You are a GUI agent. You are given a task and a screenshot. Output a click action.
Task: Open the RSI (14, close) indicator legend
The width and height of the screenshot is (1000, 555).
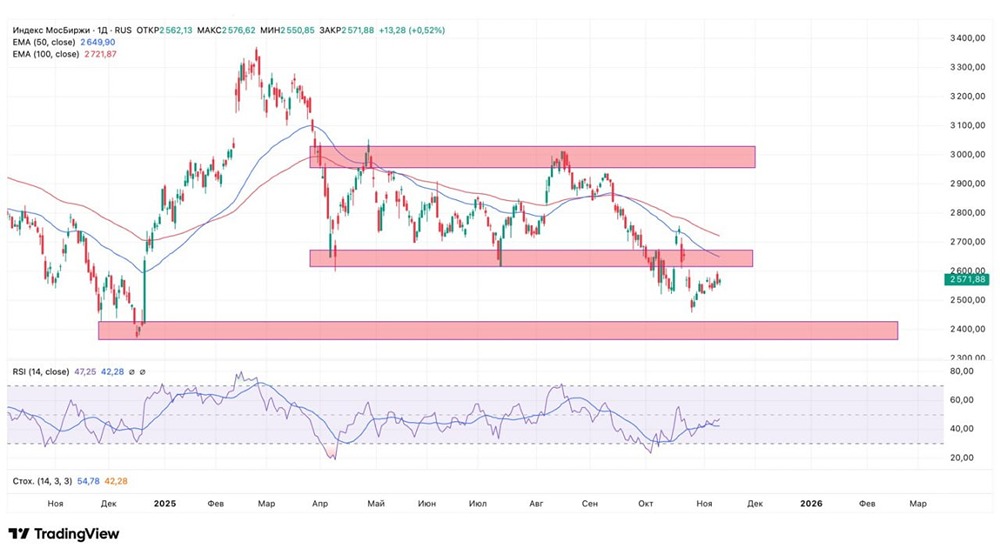41,371
